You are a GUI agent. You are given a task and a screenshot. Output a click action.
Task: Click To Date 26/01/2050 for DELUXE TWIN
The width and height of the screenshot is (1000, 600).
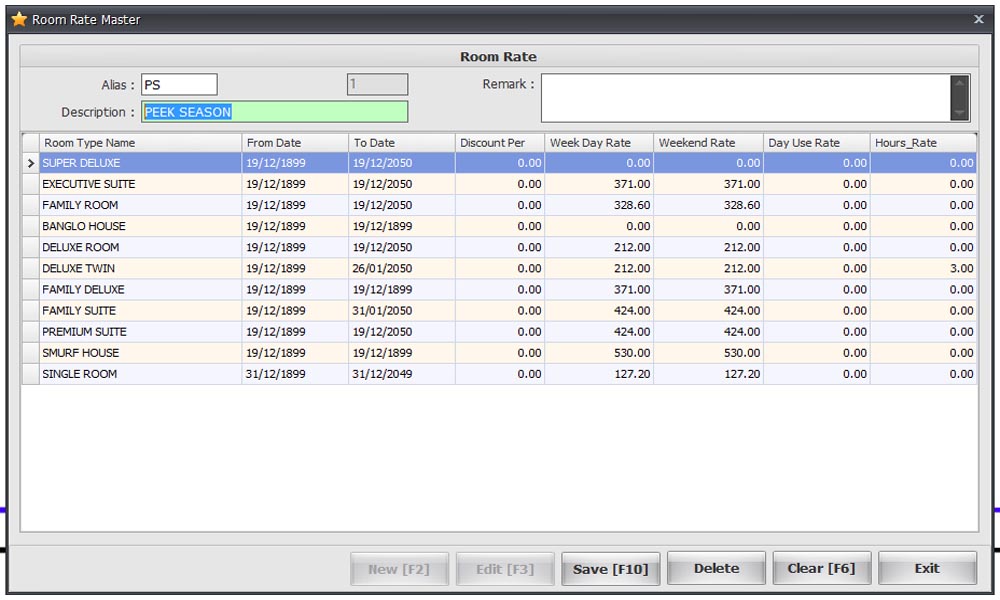[402, 268]
